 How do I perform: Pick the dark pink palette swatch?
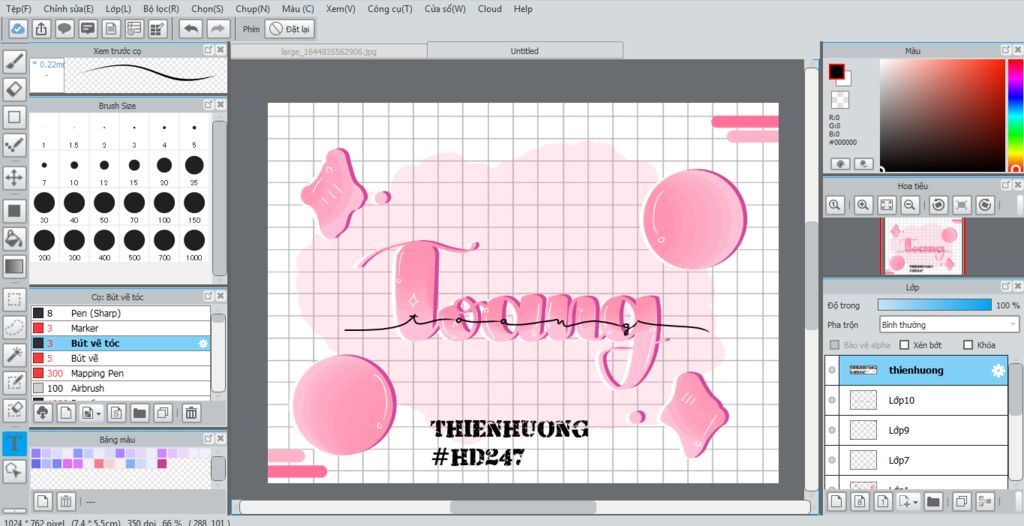[162, 463]
